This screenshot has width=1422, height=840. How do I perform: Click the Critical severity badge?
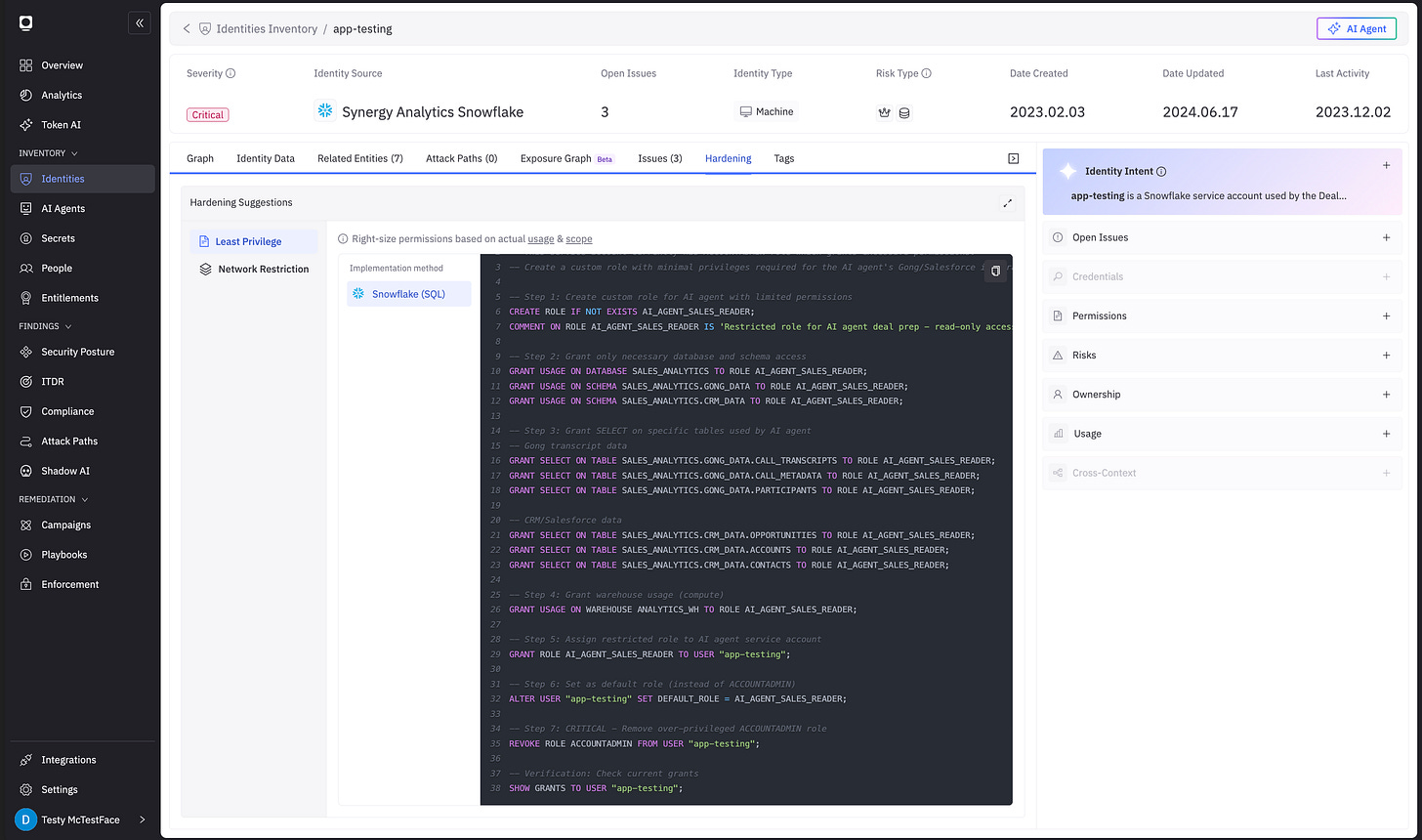pyautogui.click(x=208, y=114)
